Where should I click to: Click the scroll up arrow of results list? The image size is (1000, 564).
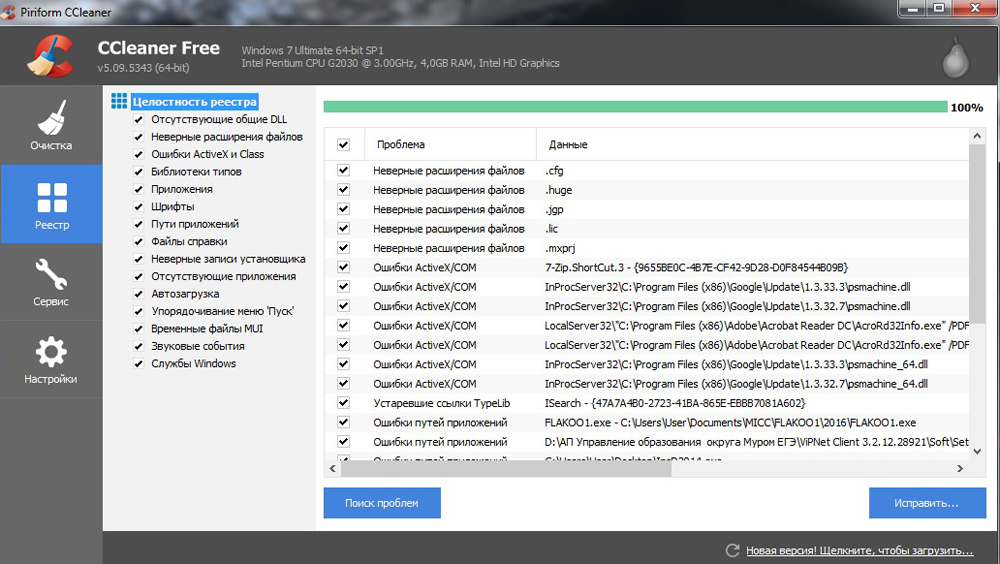tap(977, 136)
